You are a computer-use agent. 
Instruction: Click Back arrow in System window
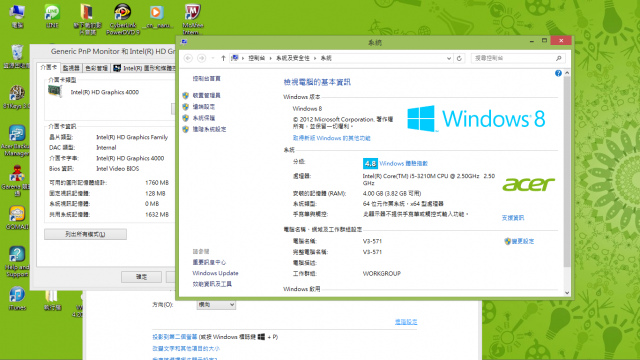pos(188,58)
